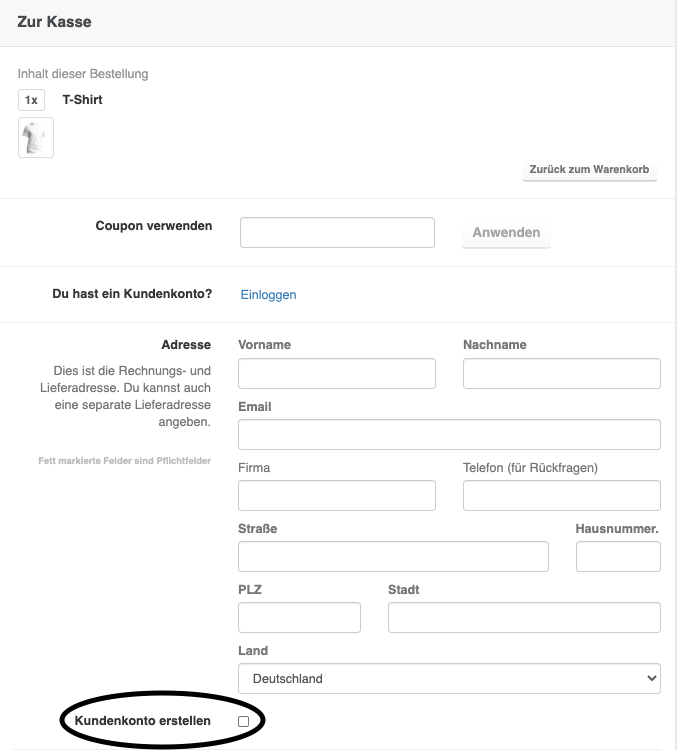677x750 pixels.
Task: Tick the Kundenkonto erstellen checkbox
Action: click(244, 721)
